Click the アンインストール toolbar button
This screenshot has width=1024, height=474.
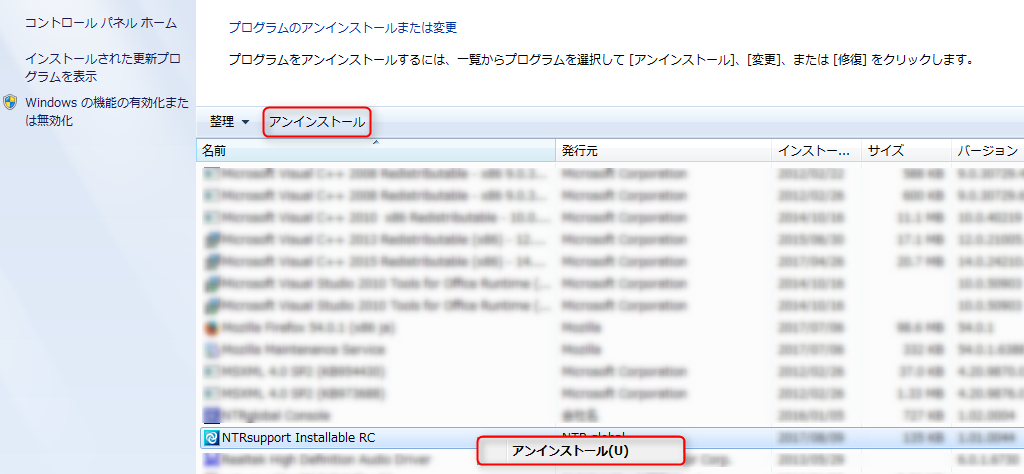tap(317, 122)
